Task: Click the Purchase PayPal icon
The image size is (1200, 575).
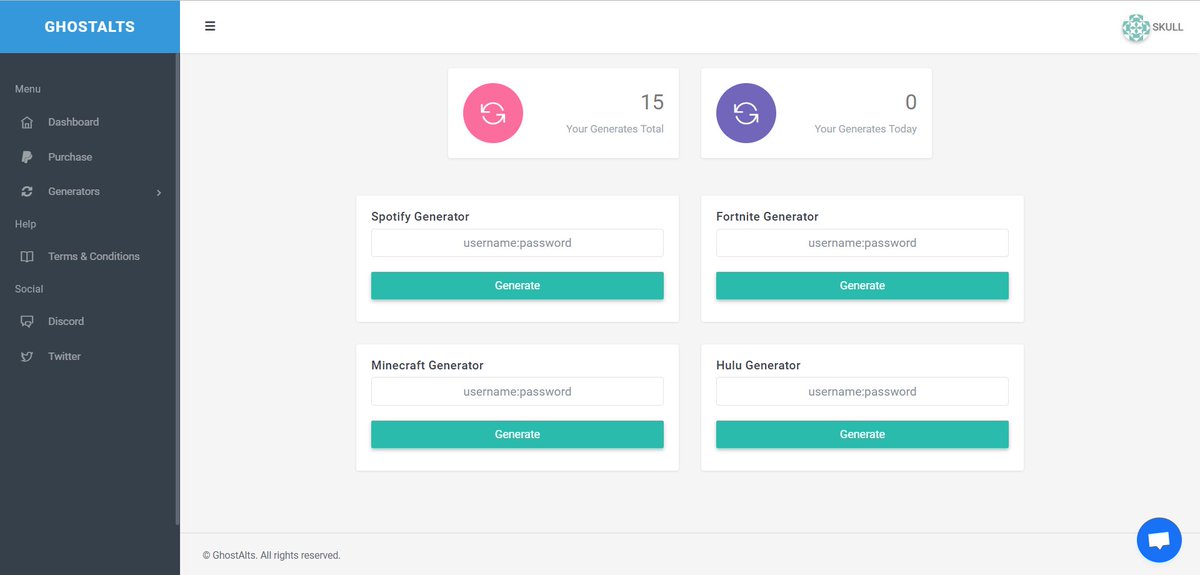Action: (27, 157)
